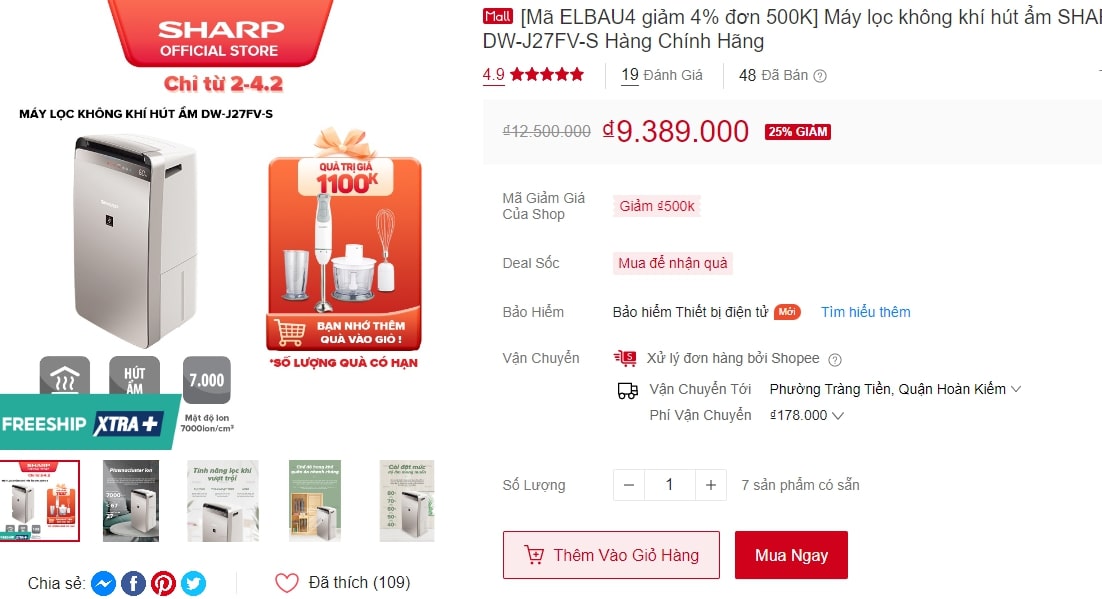This screenshot has height=599, width=1102.
Task: Toggle the heart like icon
Action: 287,583
